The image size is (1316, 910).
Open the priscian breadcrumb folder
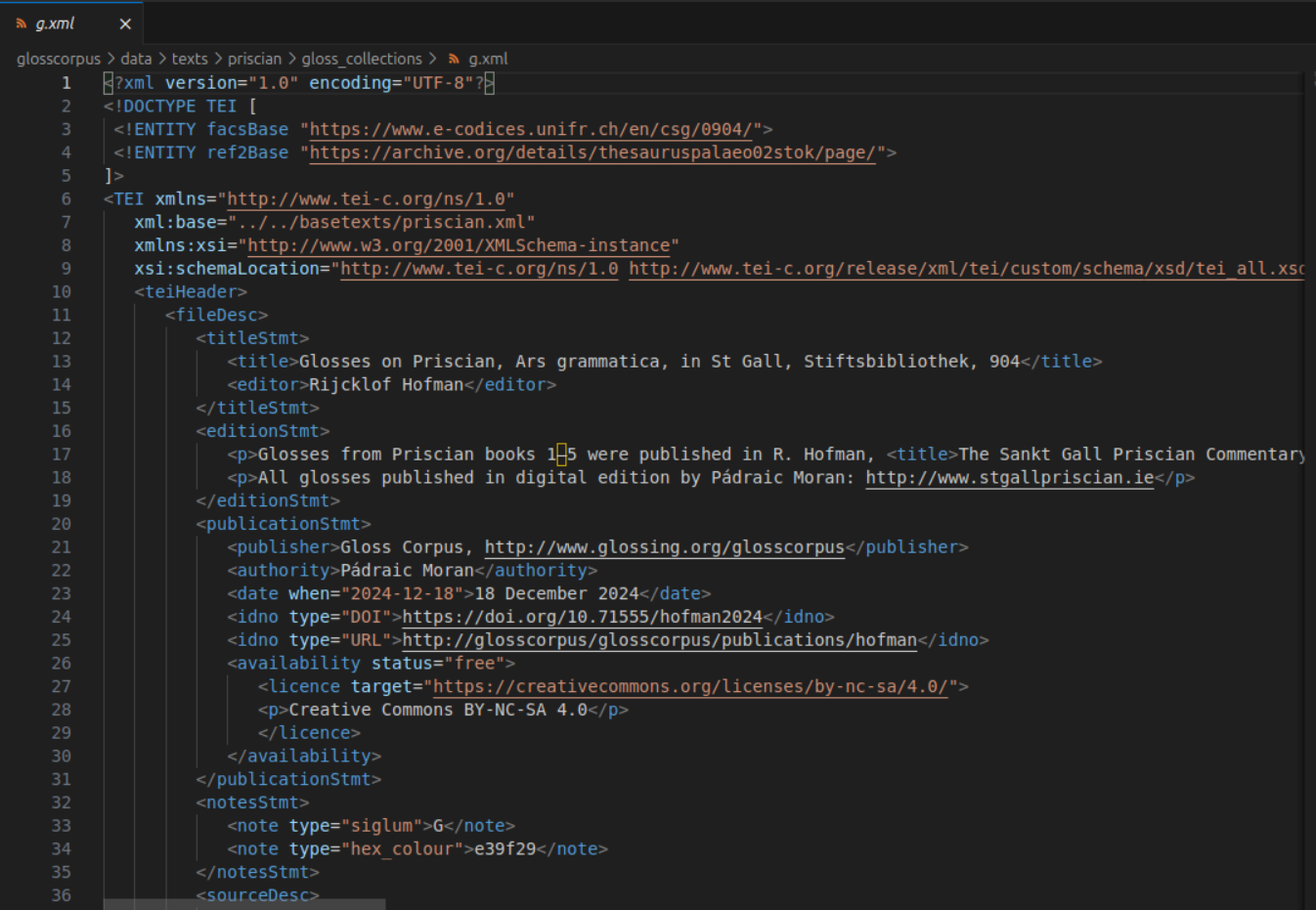[254, 59]
